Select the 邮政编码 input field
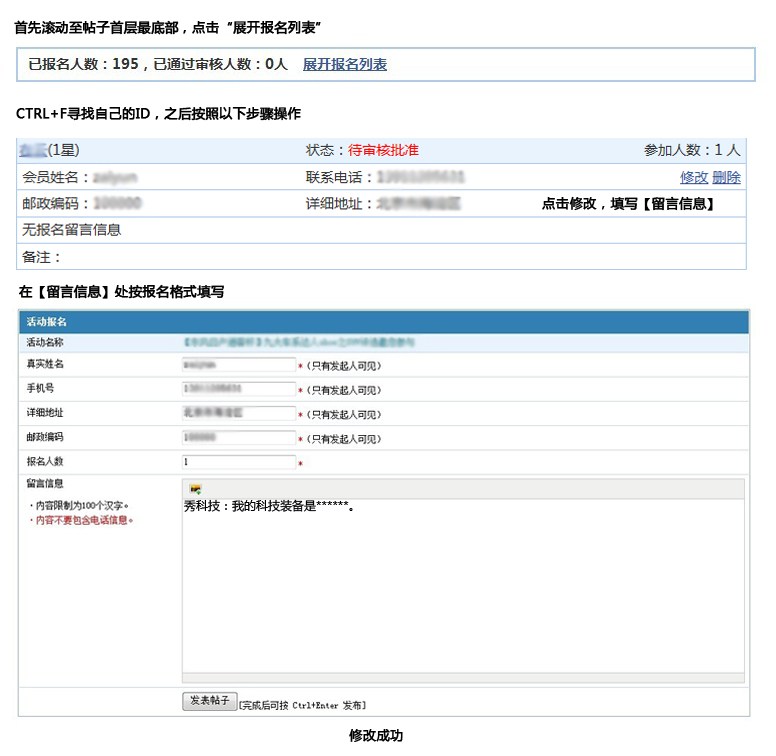This screenshot has width=776, height=756. pos(239,437)
